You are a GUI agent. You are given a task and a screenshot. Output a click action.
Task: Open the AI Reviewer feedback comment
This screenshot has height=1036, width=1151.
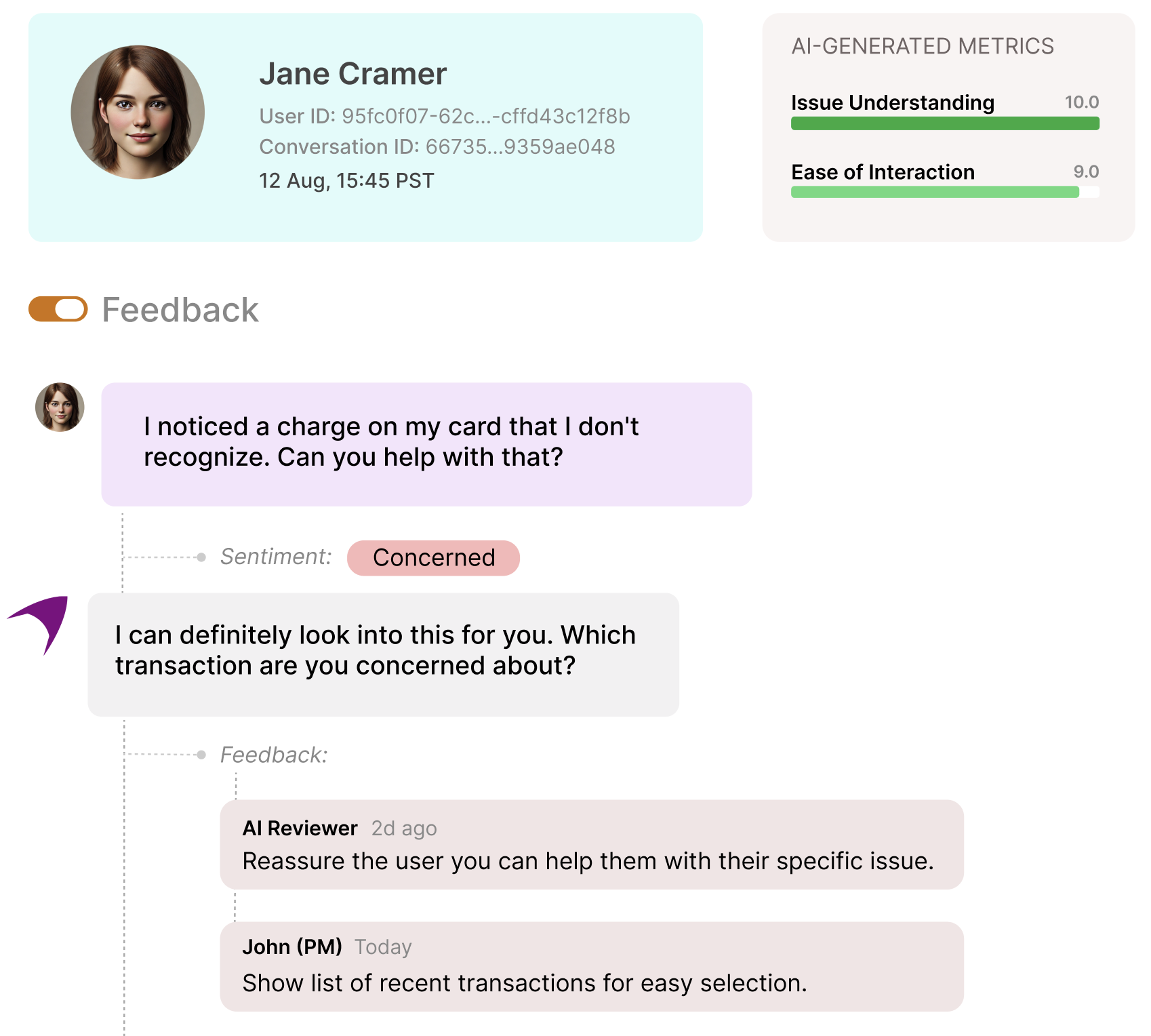591,845
